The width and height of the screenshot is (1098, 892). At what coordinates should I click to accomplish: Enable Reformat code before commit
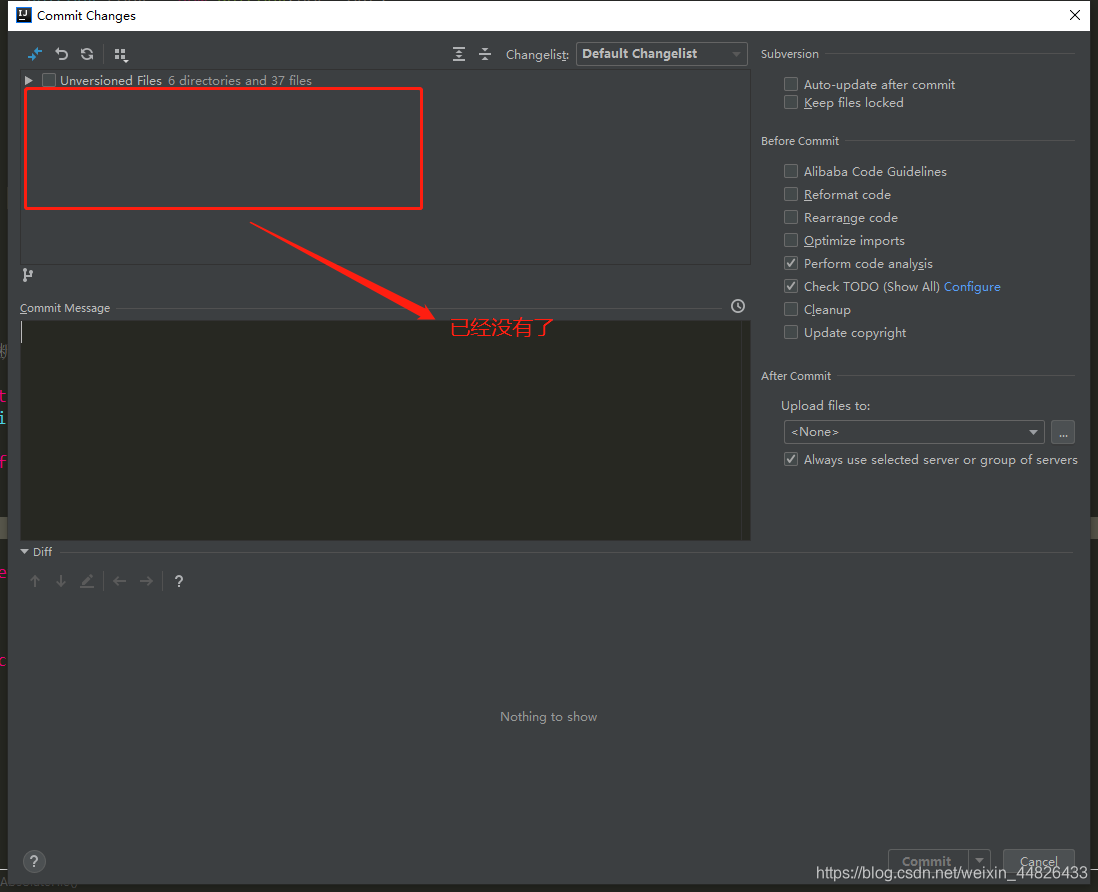(790, 194)
